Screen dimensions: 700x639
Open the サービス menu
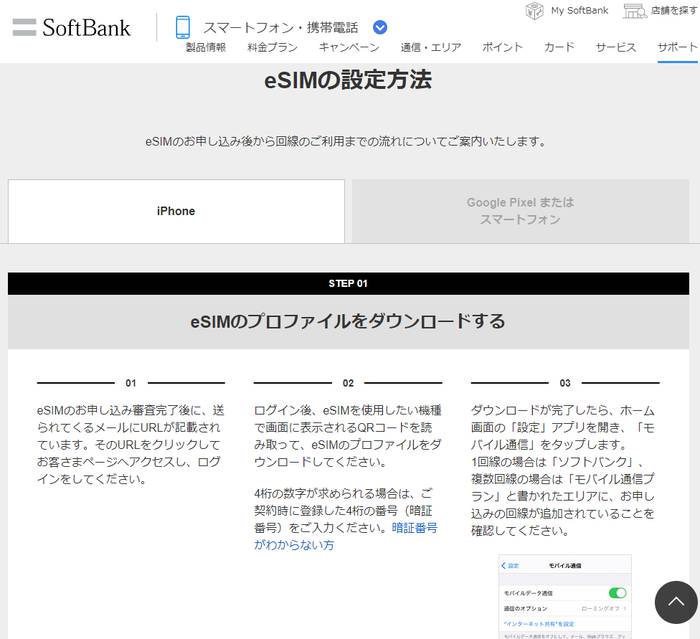coord(616,47)
